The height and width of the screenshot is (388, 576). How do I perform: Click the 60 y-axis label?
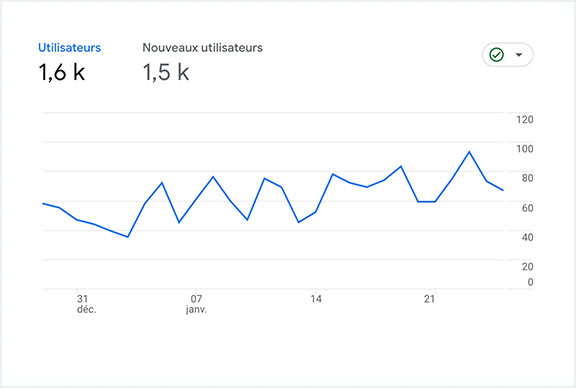[x=528, y=208]
